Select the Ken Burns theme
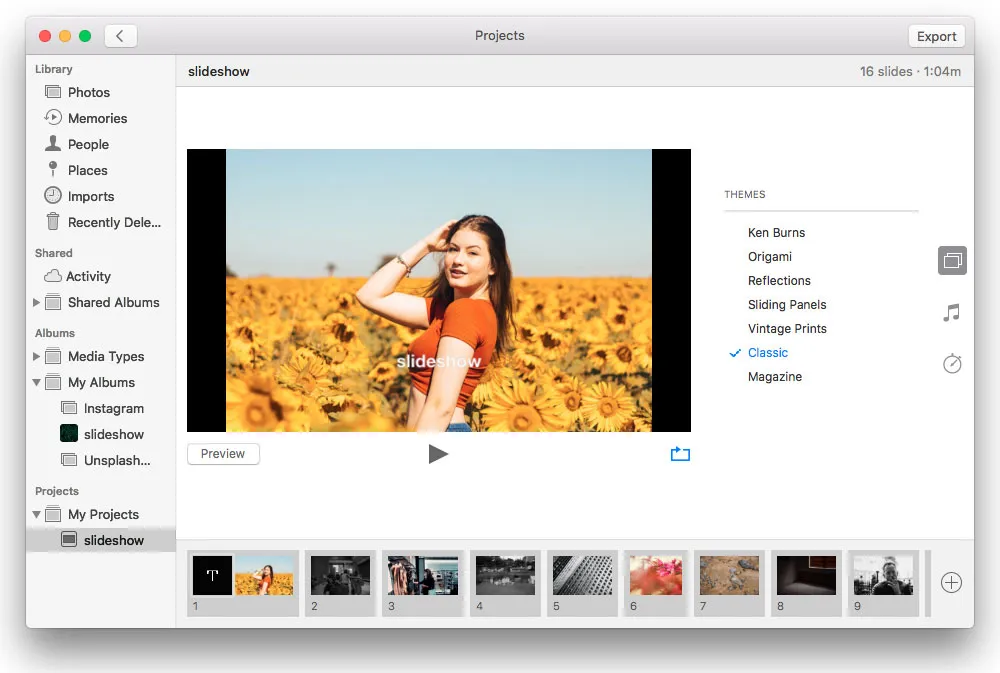Image resolution: width=1000 pixels, height=673 pixels. click(x=776, y=232)
